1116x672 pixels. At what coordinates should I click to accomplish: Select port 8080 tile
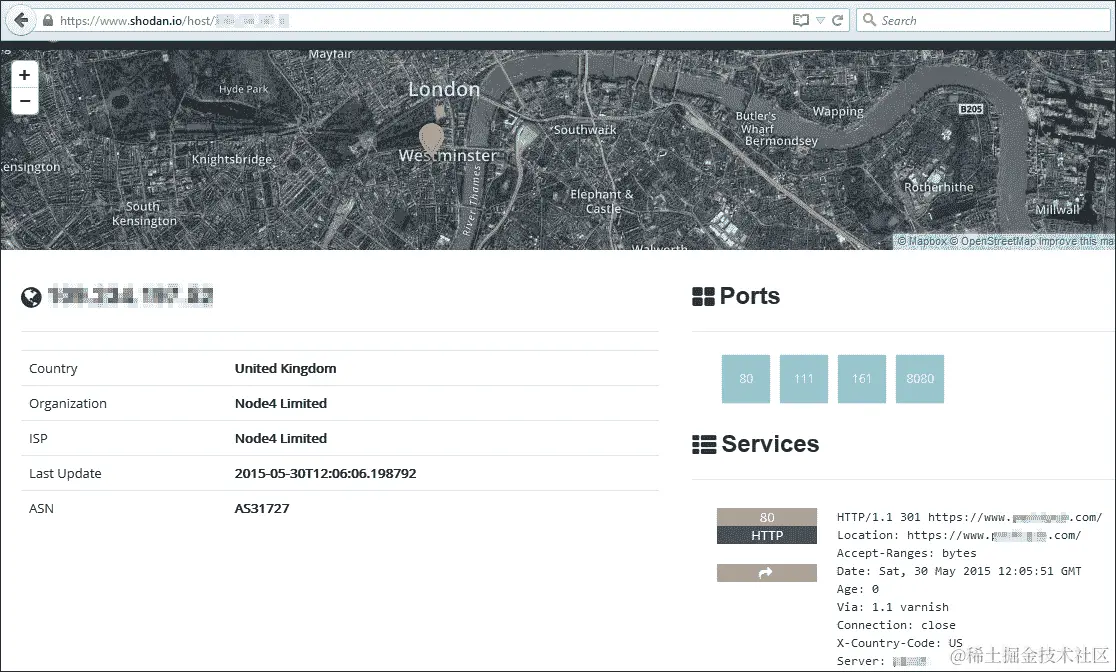tap(920, 379)
